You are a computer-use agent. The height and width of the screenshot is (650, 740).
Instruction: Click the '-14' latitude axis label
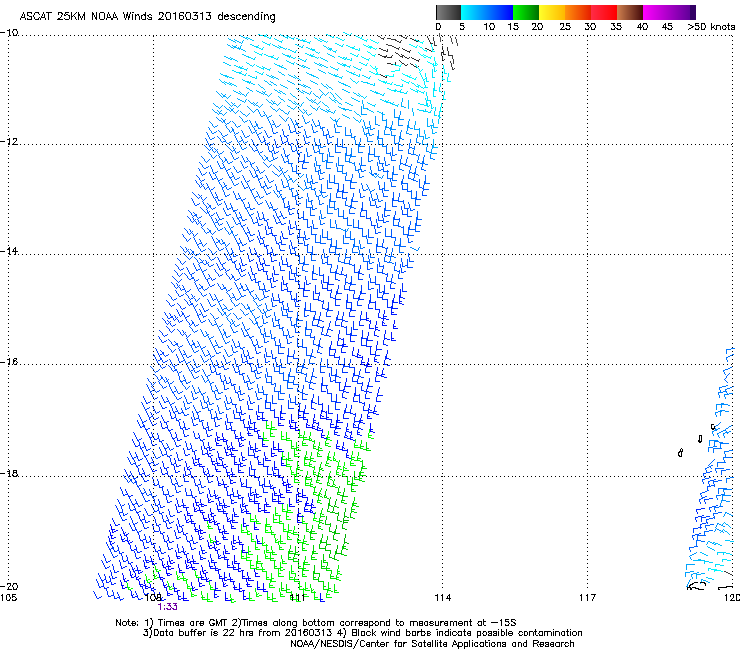[x=9, y=251]
